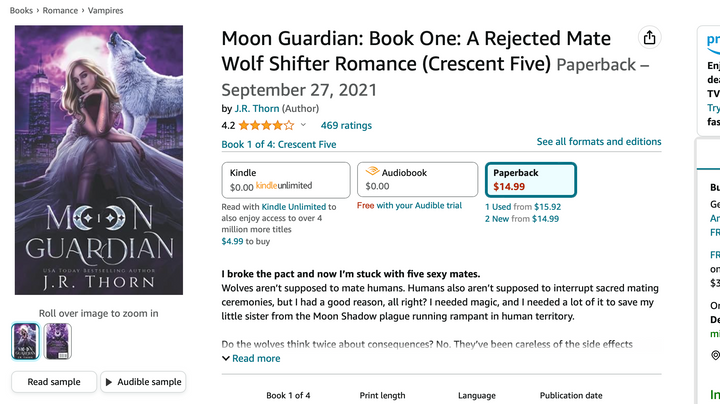
Task: Select the Paperback $14.99 format
Action: click(x=530, y=180)
